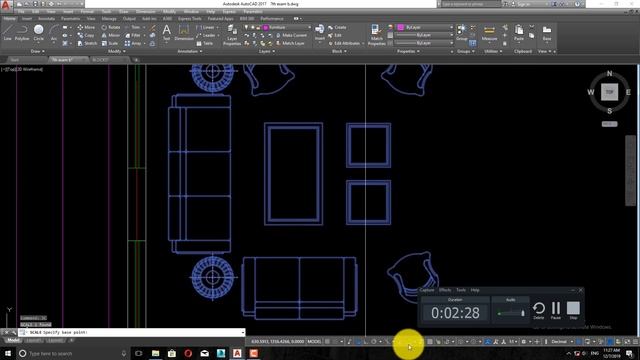Expand the Properties panel
Image resolution: width=640 pixels, height=360 pixels.
408,51
